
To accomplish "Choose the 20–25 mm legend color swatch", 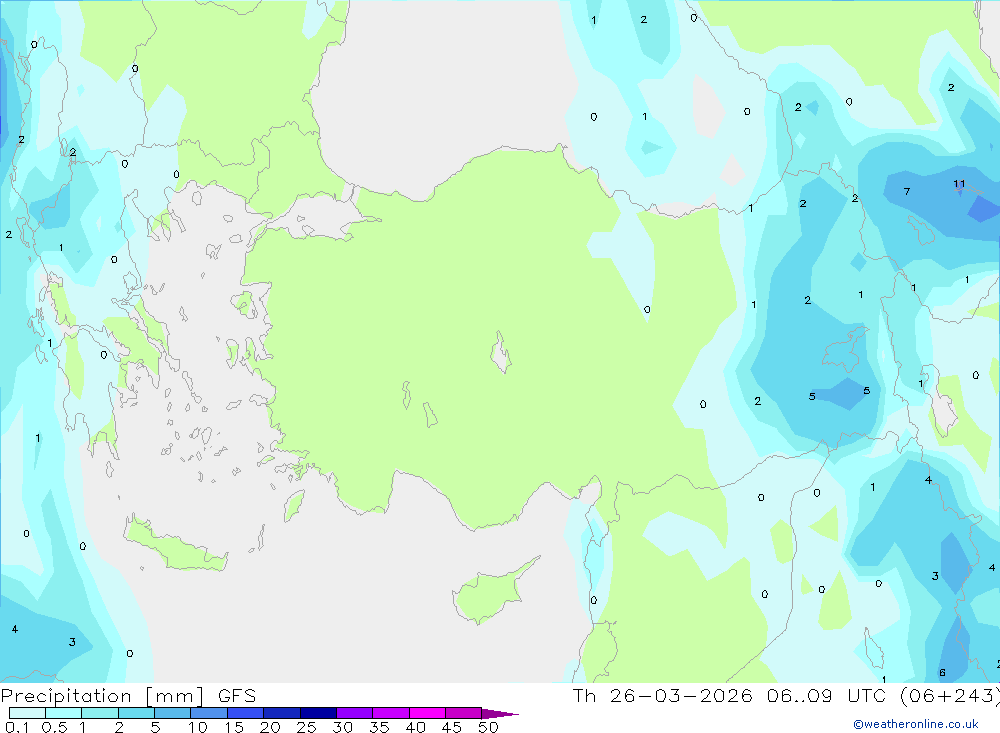I will tap(282, 713).
